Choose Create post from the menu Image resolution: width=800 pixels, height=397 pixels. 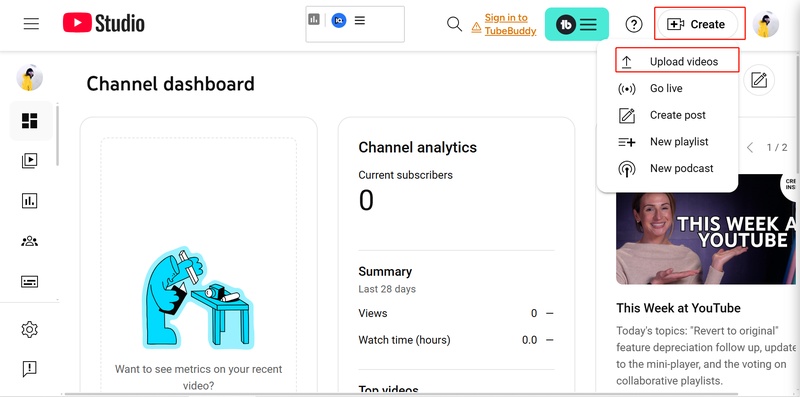pyautogui.click(x=667, y=115)
